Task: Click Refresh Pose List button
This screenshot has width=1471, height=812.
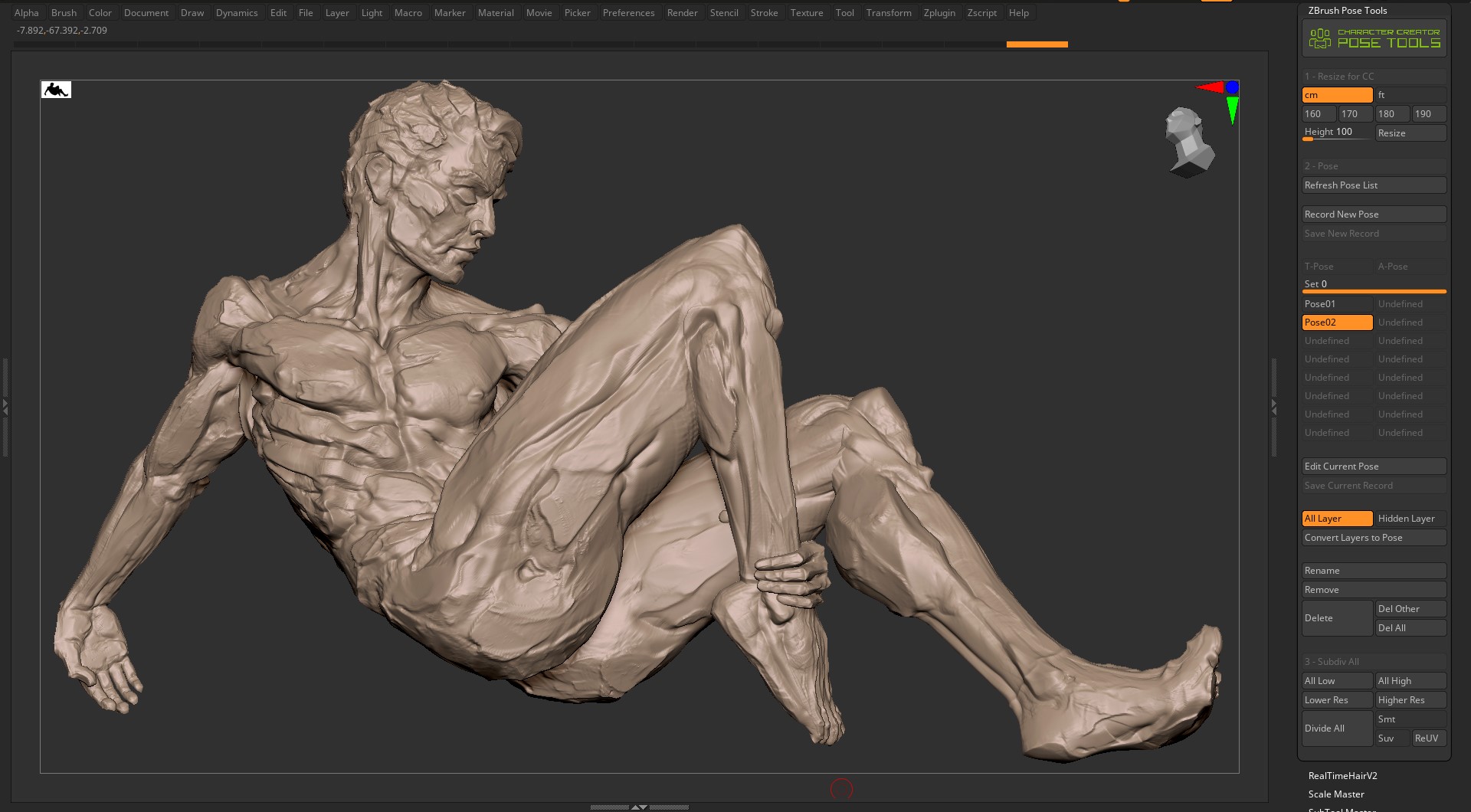Action: pos(1374,185)
